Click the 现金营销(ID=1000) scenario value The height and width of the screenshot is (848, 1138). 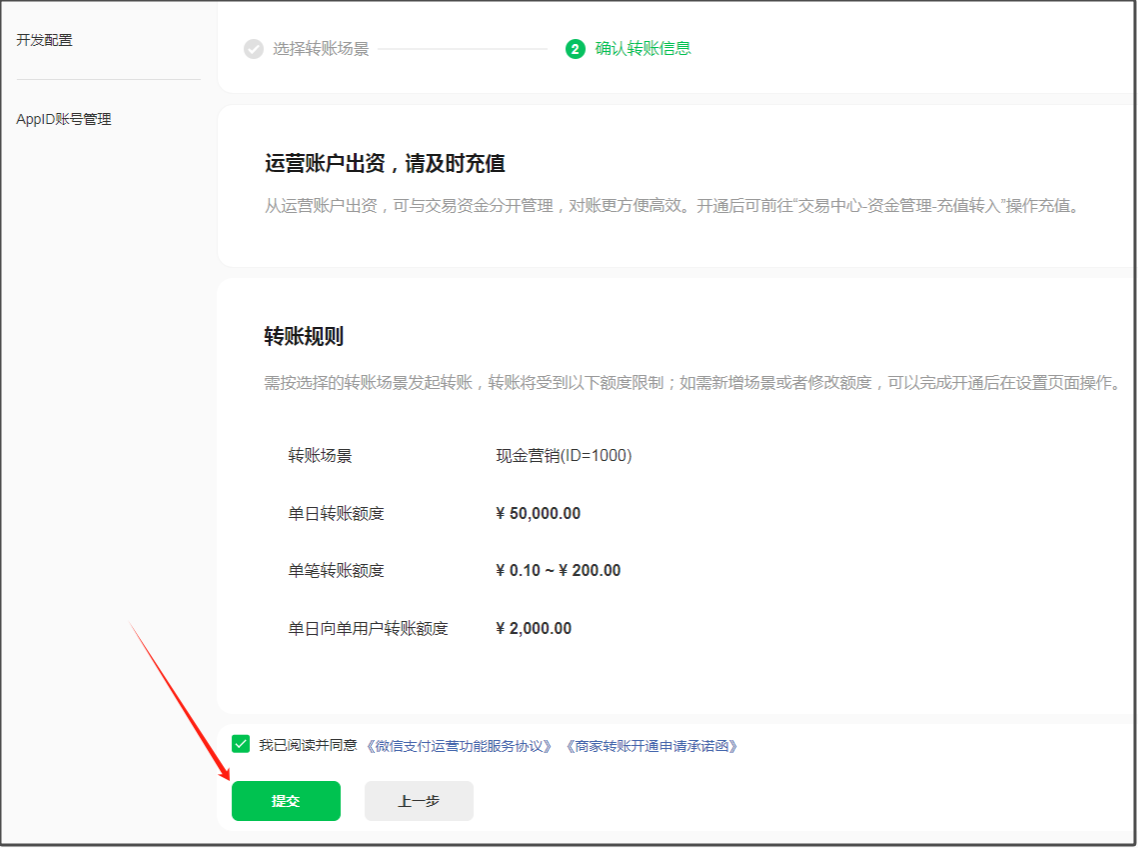click(x=564, y=456)
